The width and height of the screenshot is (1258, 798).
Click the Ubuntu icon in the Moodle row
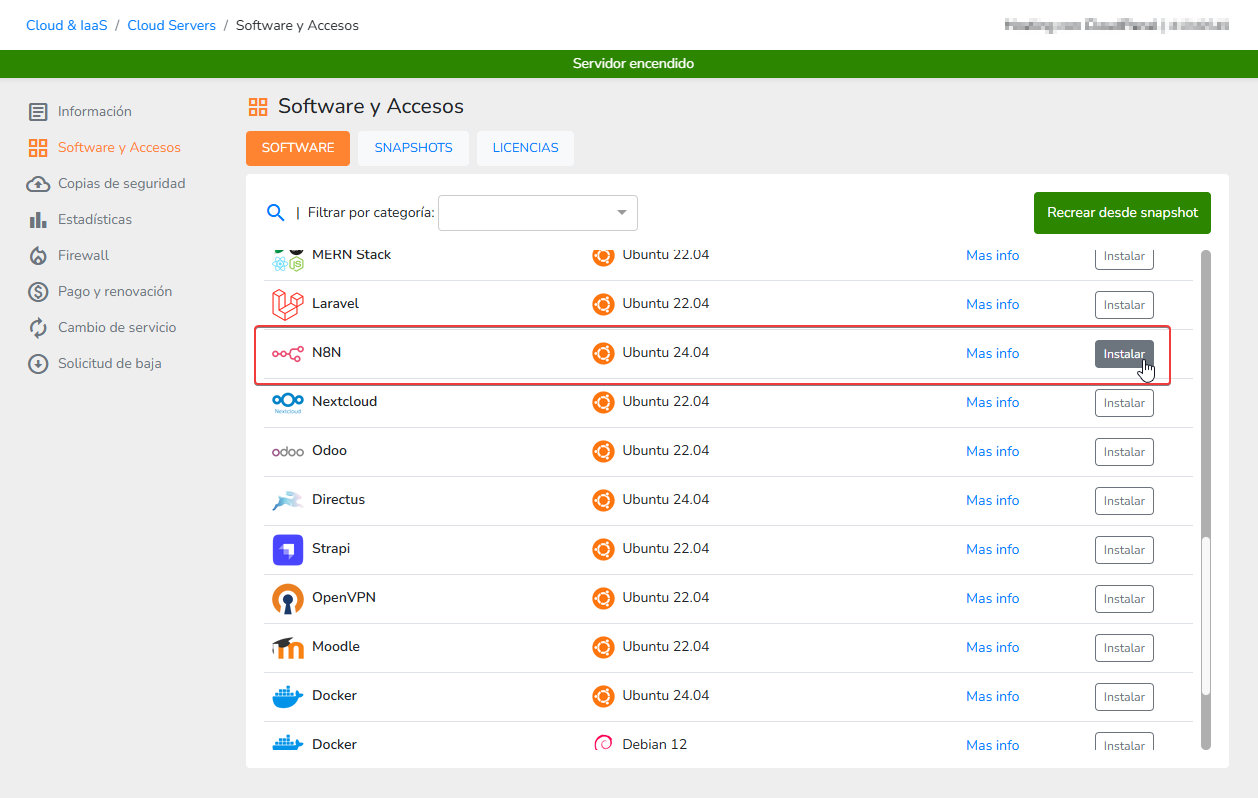[x=603, y=647]
